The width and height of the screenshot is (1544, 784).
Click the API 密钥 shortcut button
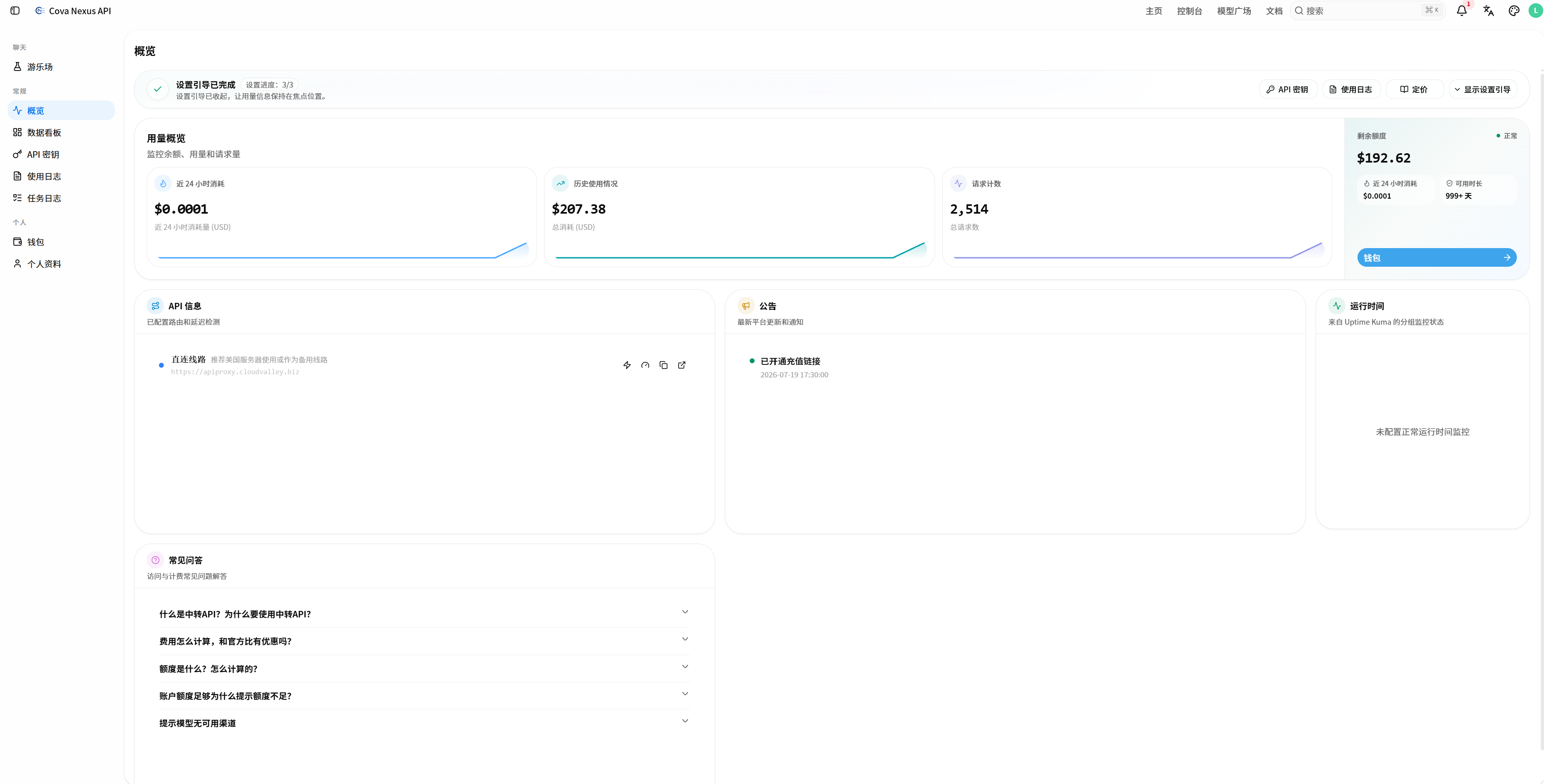pos(1287,89)
